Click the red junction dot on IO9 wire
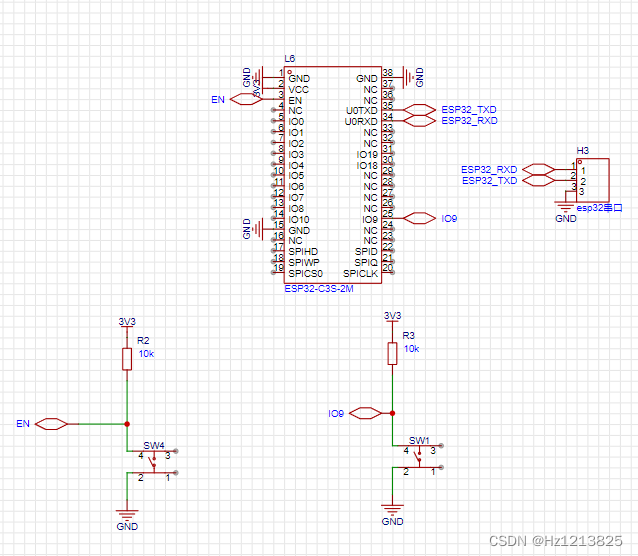 pos(392,413)
